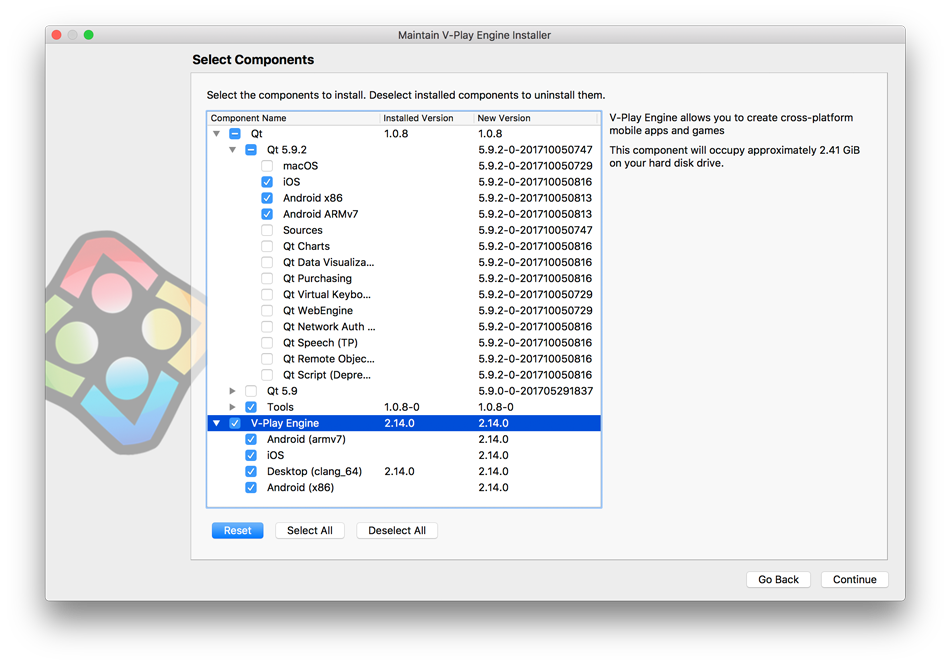Select the V-Play Engine row label
The width and height of the screenshot is (950, 665).
285,423
